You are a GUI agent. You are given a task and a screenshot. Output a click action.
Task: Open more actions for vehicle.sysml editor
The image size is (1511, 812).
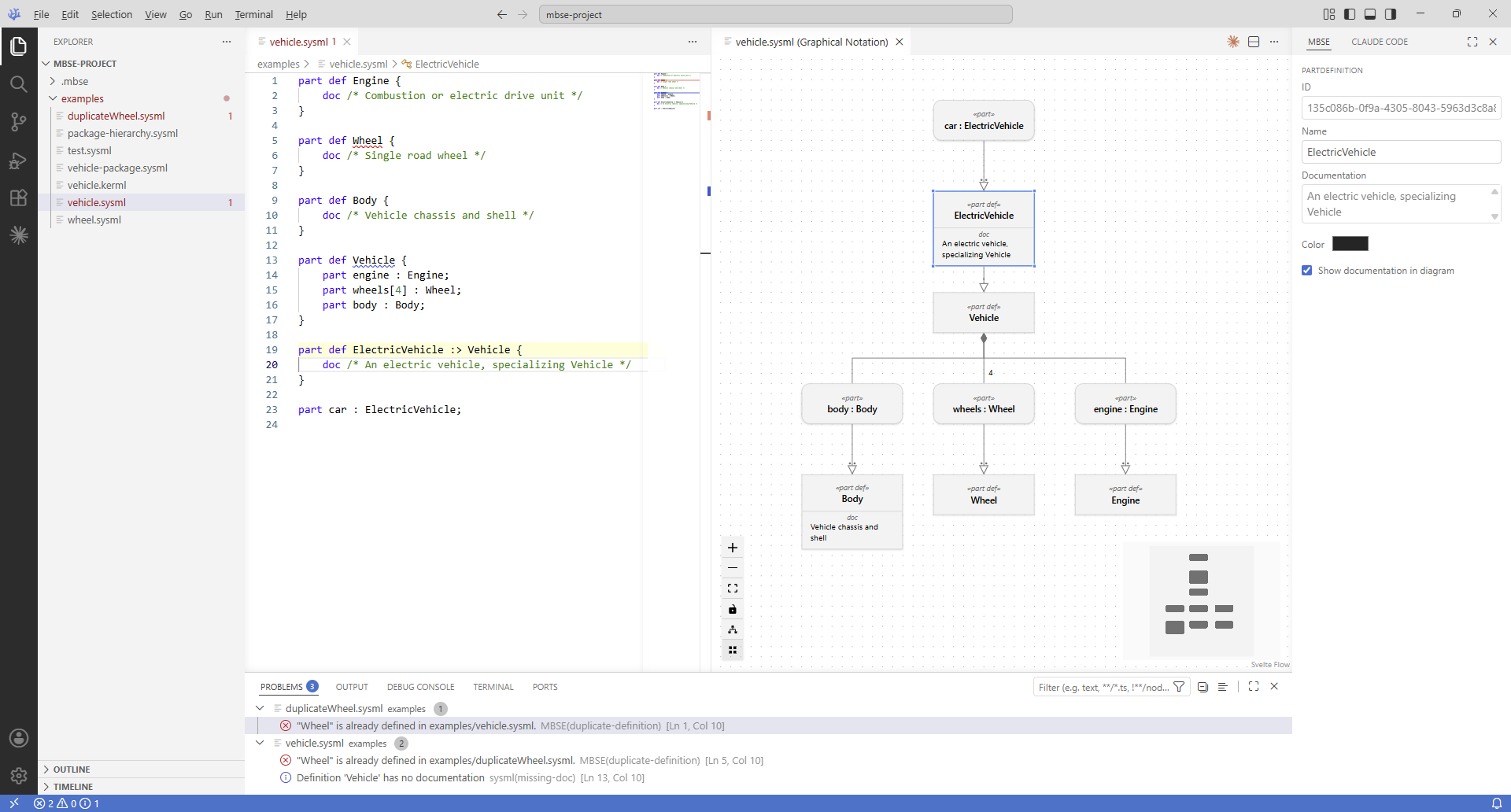[693, 42]
